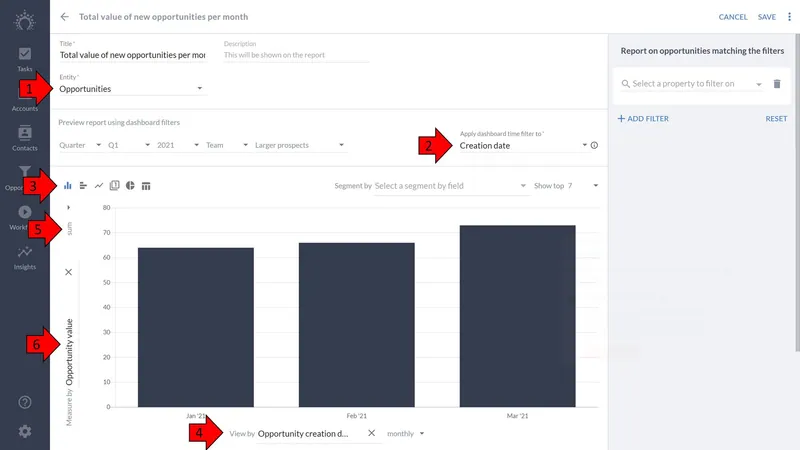Expand the aggregation arrow above sum

click(68, 208)
